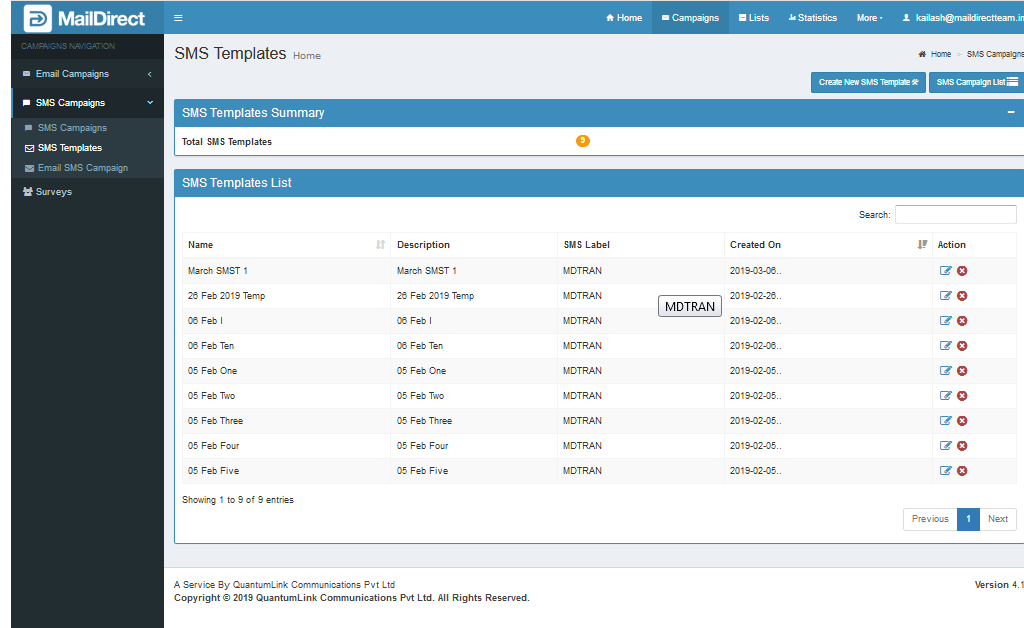Sort the table by Name column
The height and width of the screenshot is (628, 1024).
coord(380,245)
